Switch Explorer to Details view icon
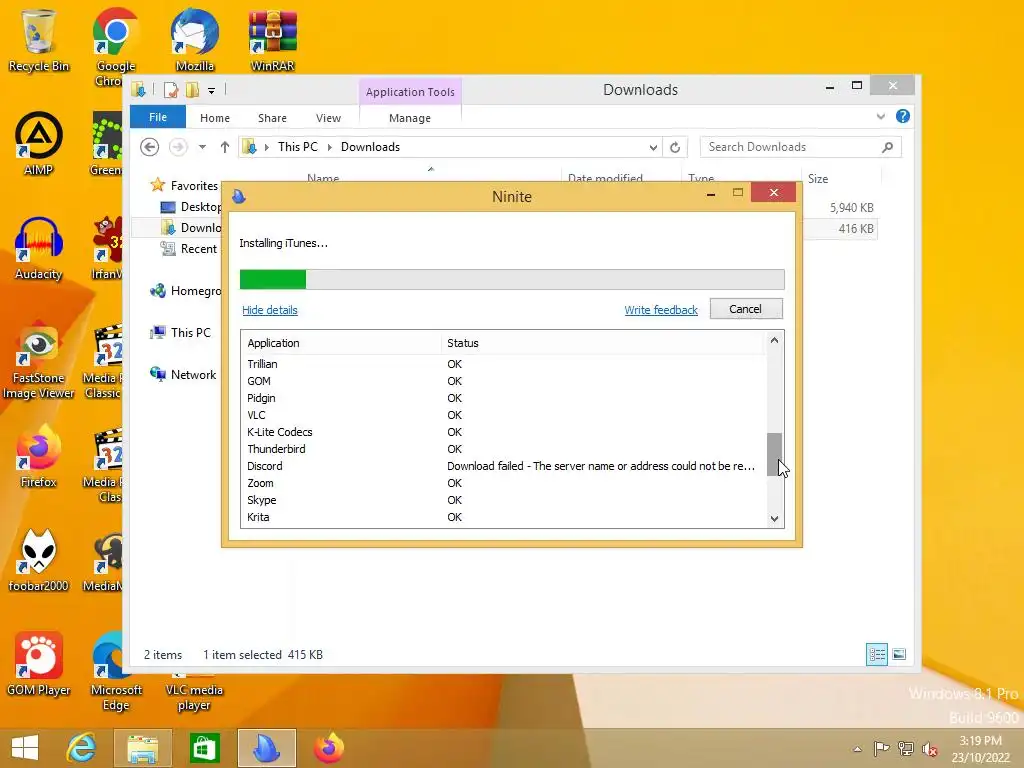 pyautogui.click(x=876, y=654)
